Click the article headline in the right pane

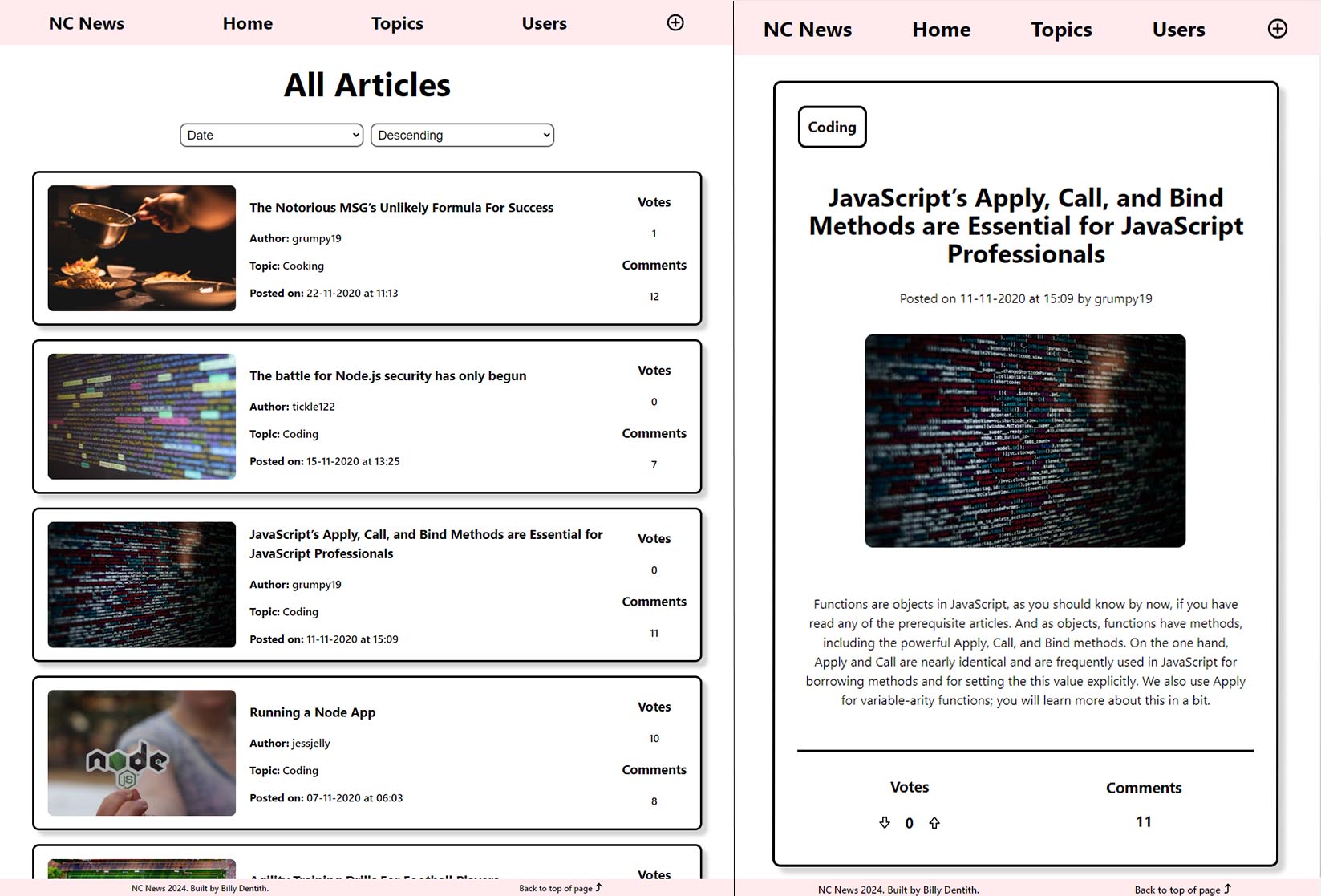pyautogui.click(x=1025, y=226)
